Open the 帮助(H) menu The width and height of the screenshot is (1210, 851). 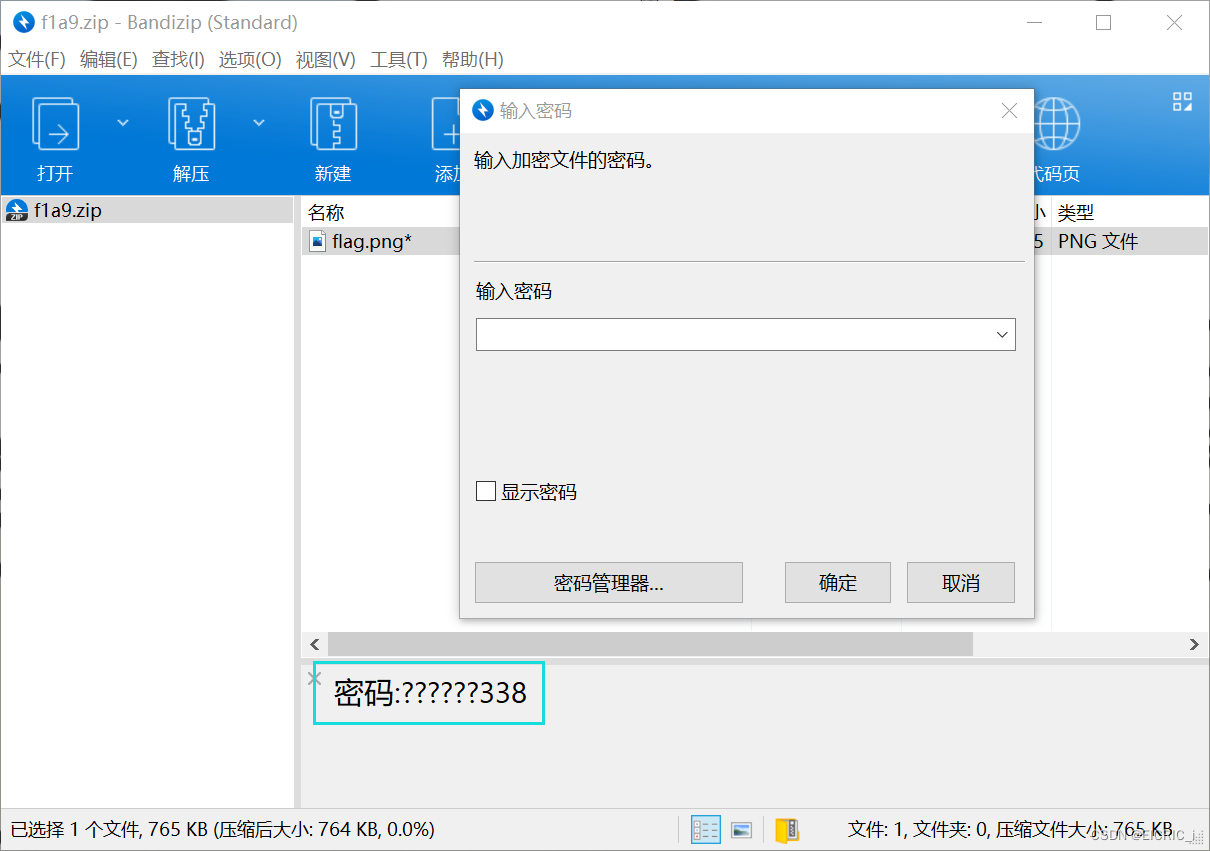point(473,60)
